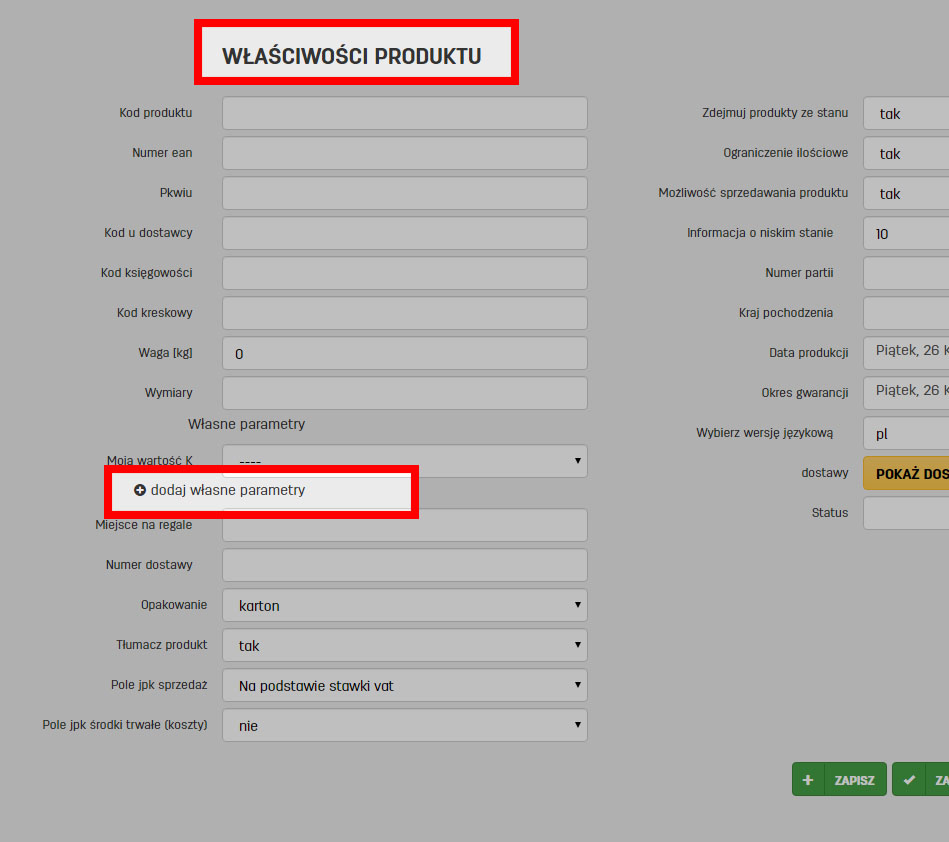949x842 pixels.
Task: Click the dropdown arrow on Tłumacz produkt
Action: 577,645
